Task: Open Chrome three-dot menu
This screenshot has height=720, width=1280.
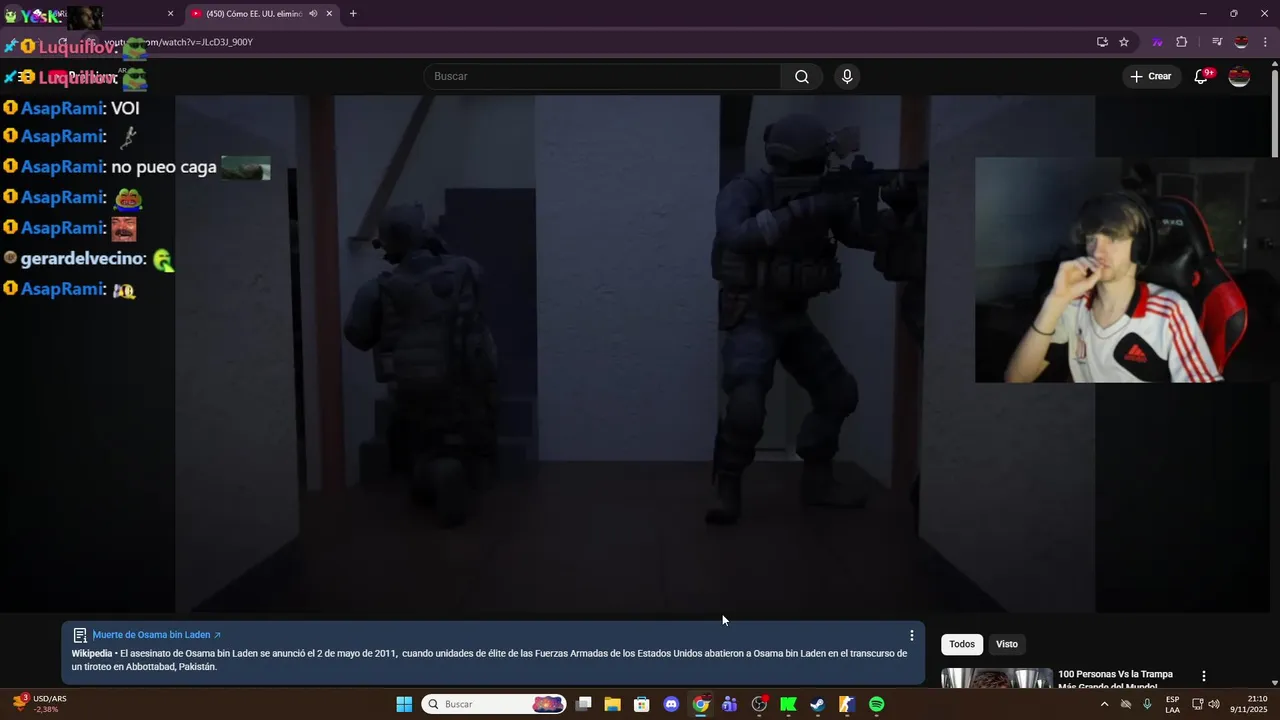Action: click(x=1265, y=42)
